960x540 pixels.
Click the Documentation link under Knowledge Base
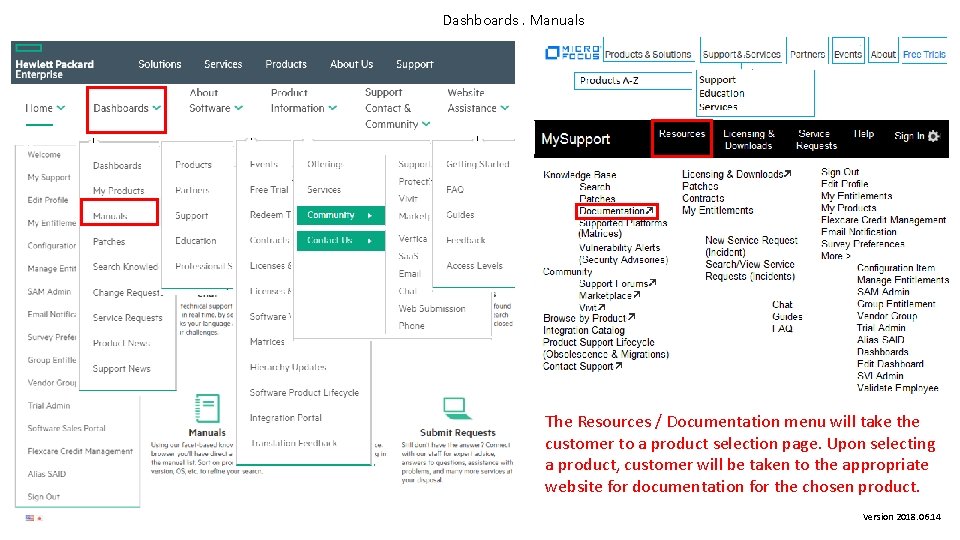tap(617, 211)
